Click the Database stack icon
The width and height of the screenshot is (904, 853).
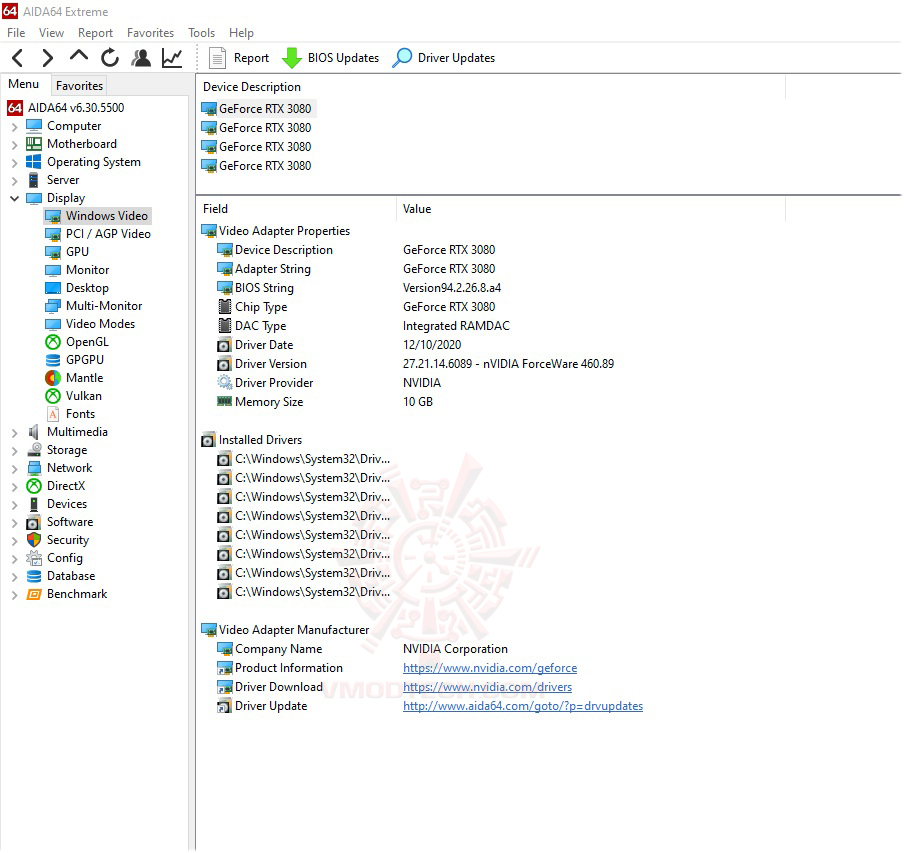34,576
